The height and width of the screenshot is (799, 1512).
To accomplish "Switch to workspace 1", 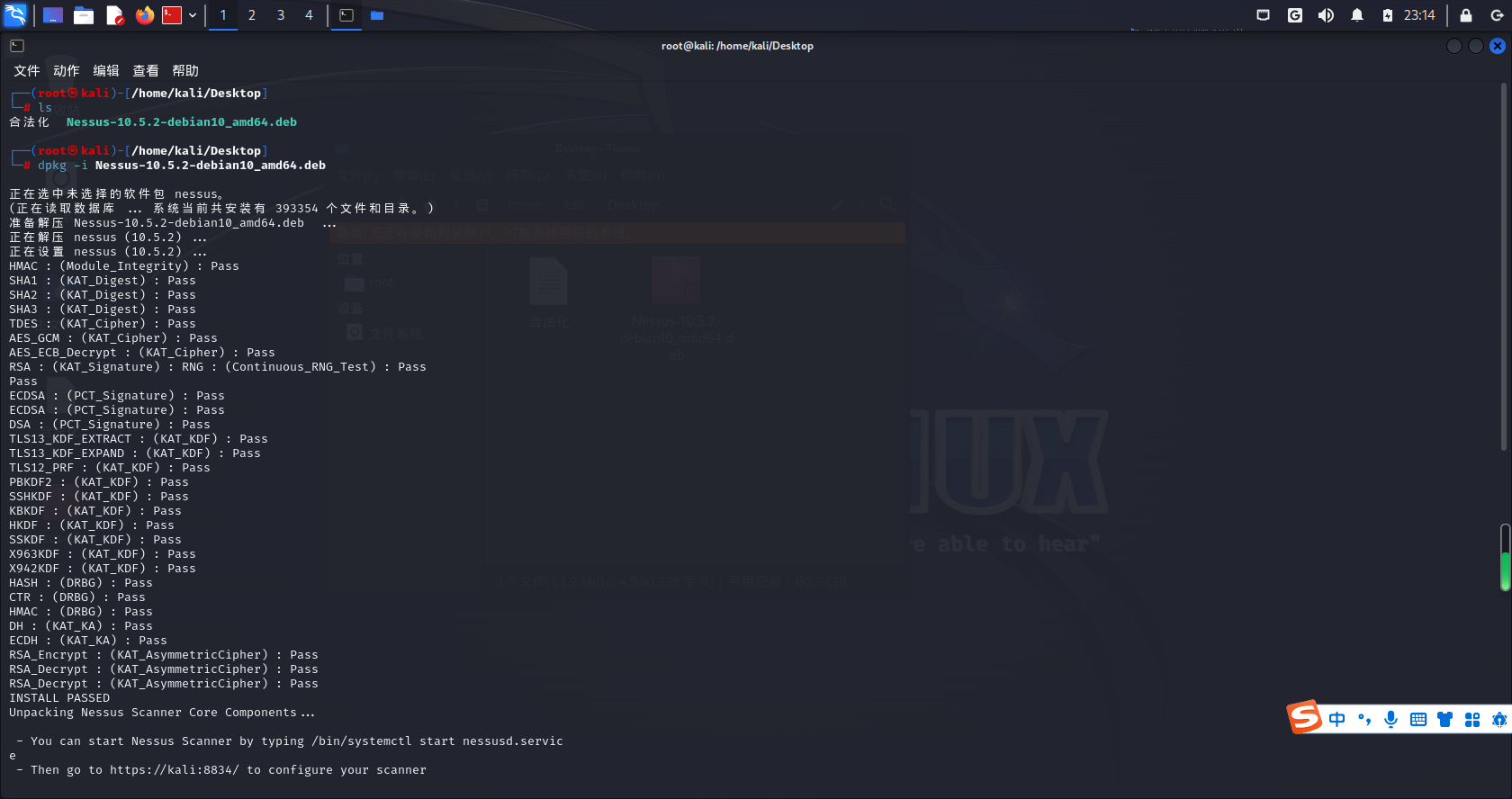I will coord(223,15).
